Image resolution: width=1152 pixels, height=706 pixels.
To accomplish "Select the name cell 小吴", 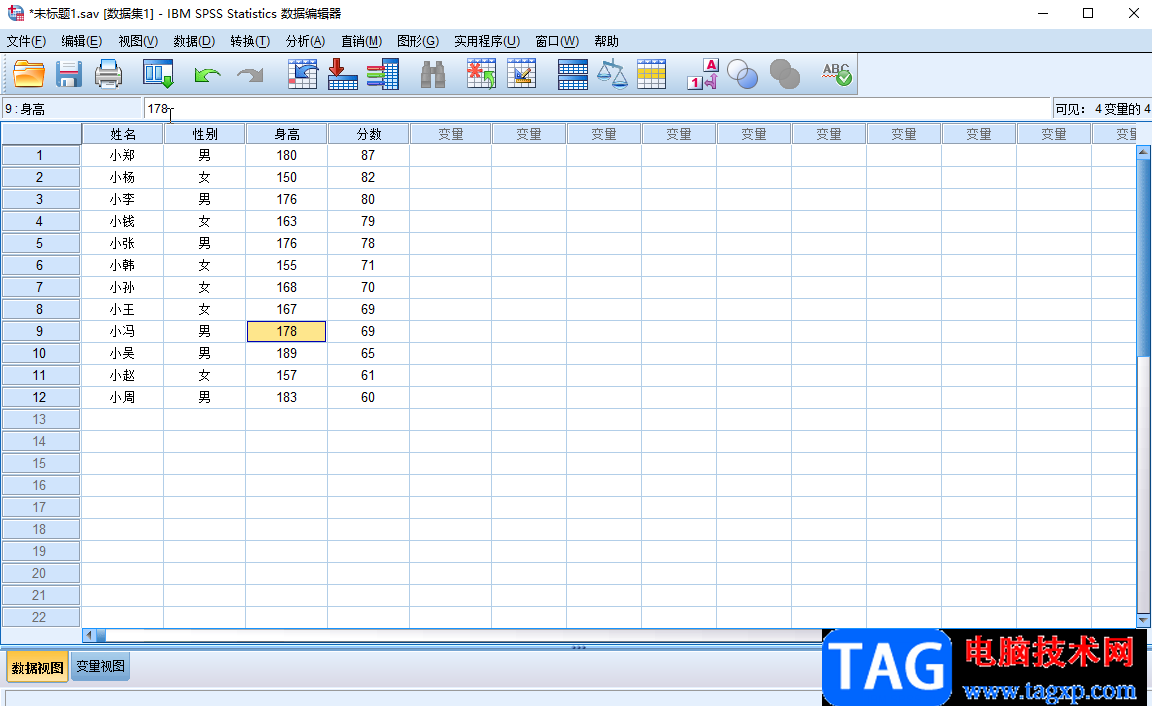I will [123, 353].
